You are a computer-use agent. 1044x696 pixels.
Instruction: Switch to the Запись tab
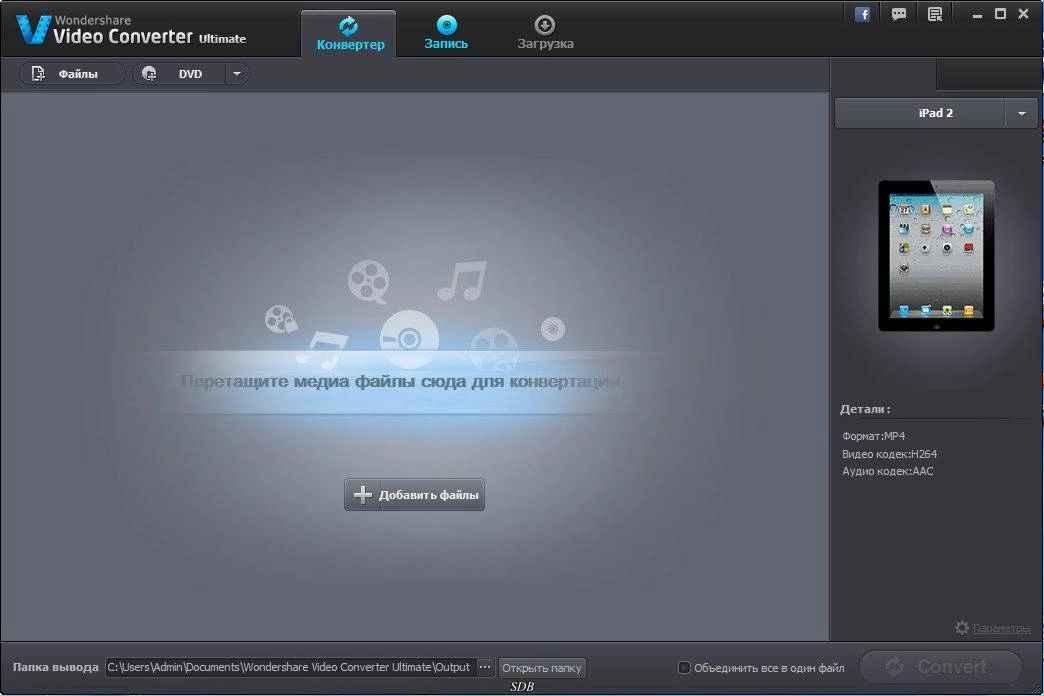(446, 33)
